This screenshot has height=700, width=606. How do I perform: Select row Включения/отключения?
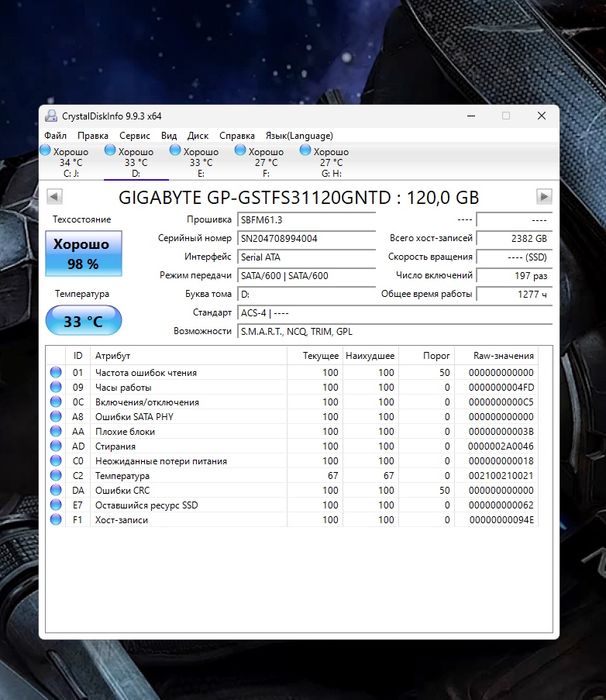click(x=293, y=402)
